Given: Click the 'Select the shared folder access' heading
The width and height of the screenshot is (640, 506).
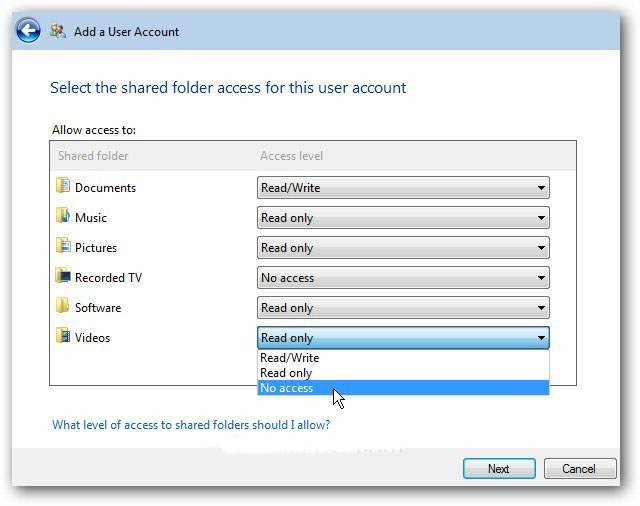Looking at the screenshot, I should (228, 87).
